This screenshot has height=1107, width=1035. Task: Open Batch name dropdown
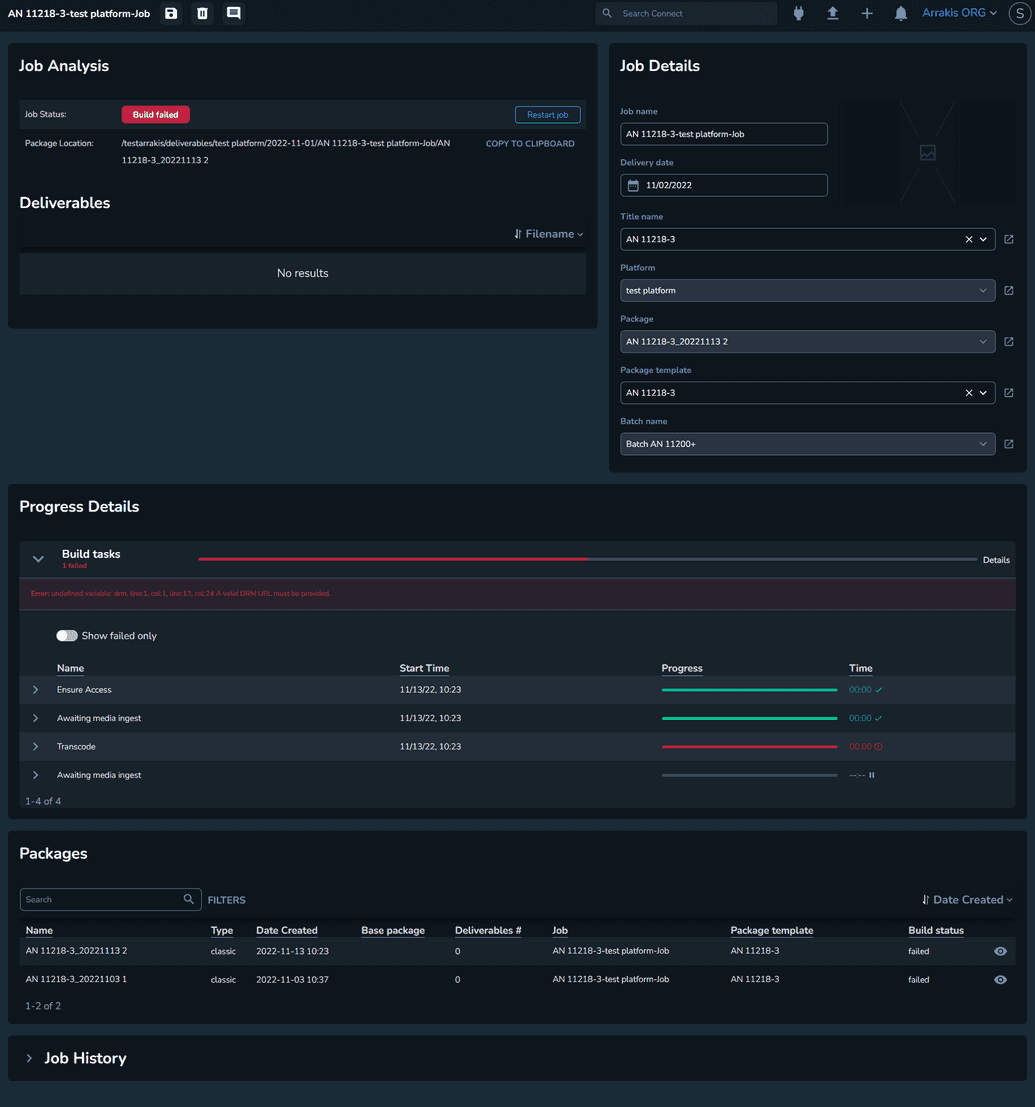(808, 444)
